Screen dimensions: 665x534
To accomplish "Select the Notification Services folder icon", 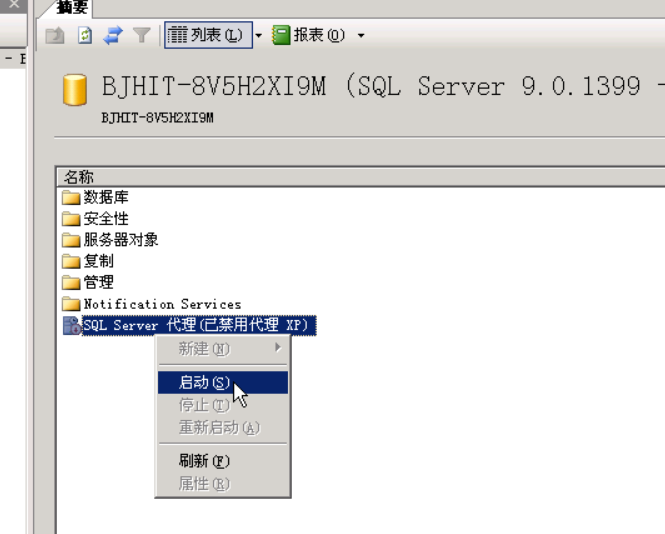I will coord(71,304).
